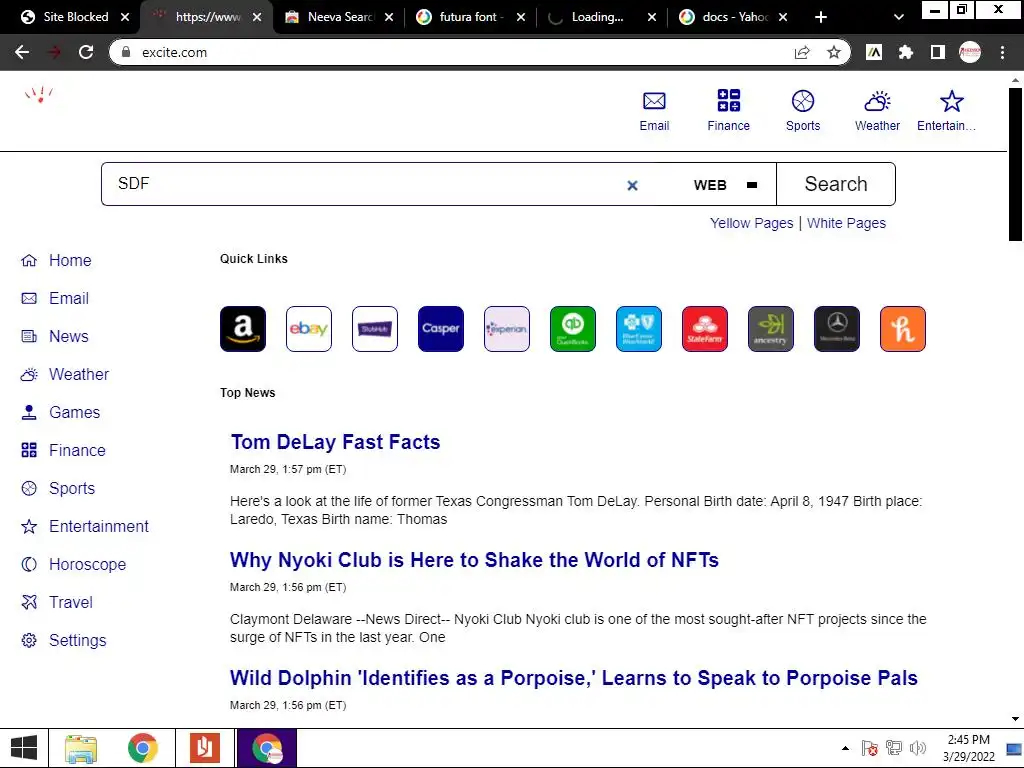Image resolution: width=1024 pixels, height=768 pixels.
Task: Open the Windows Start menu
Action: coord(24,748)
